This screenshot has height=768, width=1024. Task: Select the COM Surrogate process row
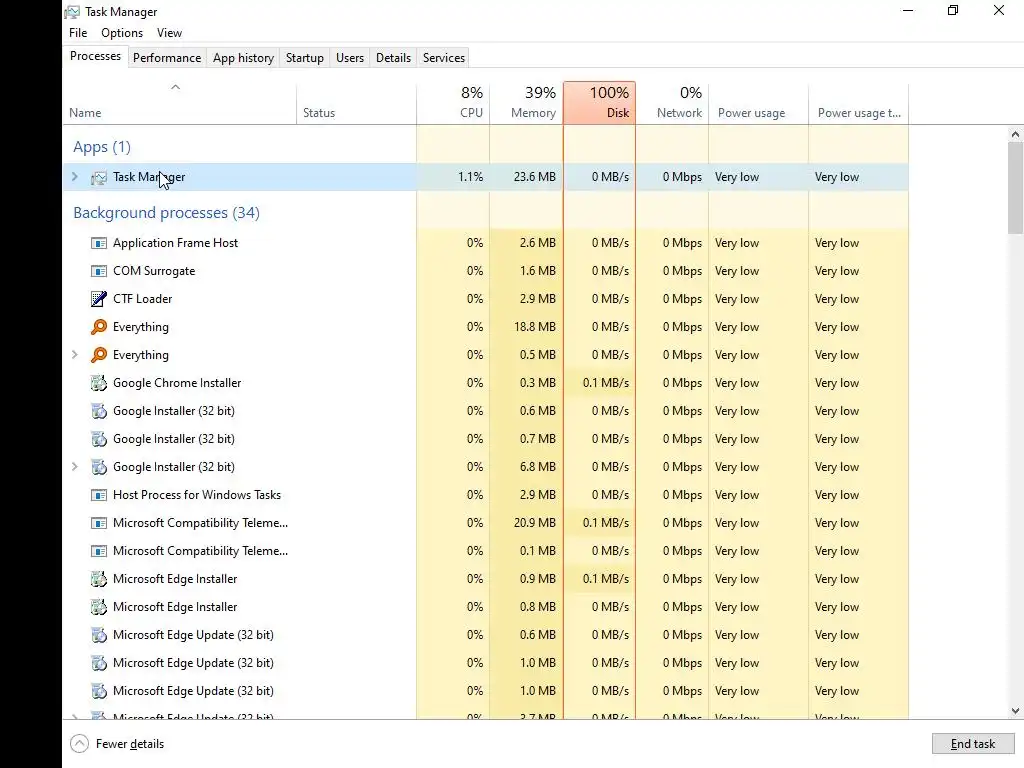485,271
